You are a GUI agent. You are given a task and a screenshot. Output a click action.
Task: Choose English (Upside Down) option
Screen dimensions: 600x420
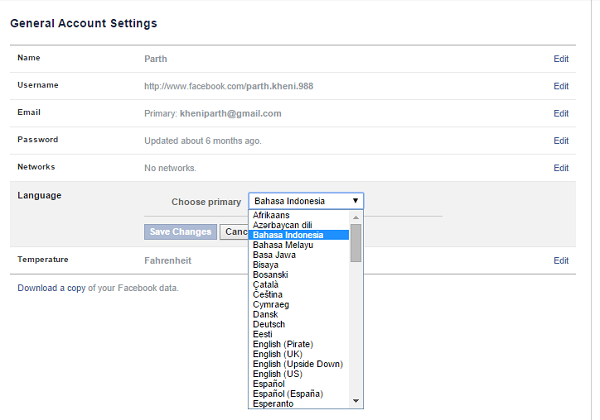(x=298, y=364)
